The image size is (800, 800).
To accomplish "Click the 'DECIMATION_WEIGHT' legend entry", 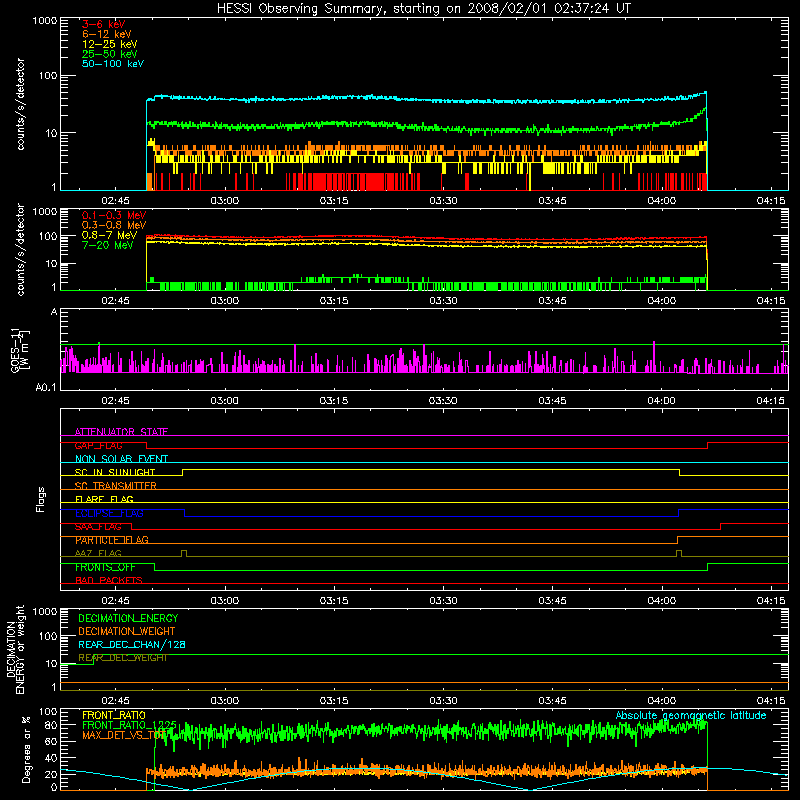I will 127,631.
